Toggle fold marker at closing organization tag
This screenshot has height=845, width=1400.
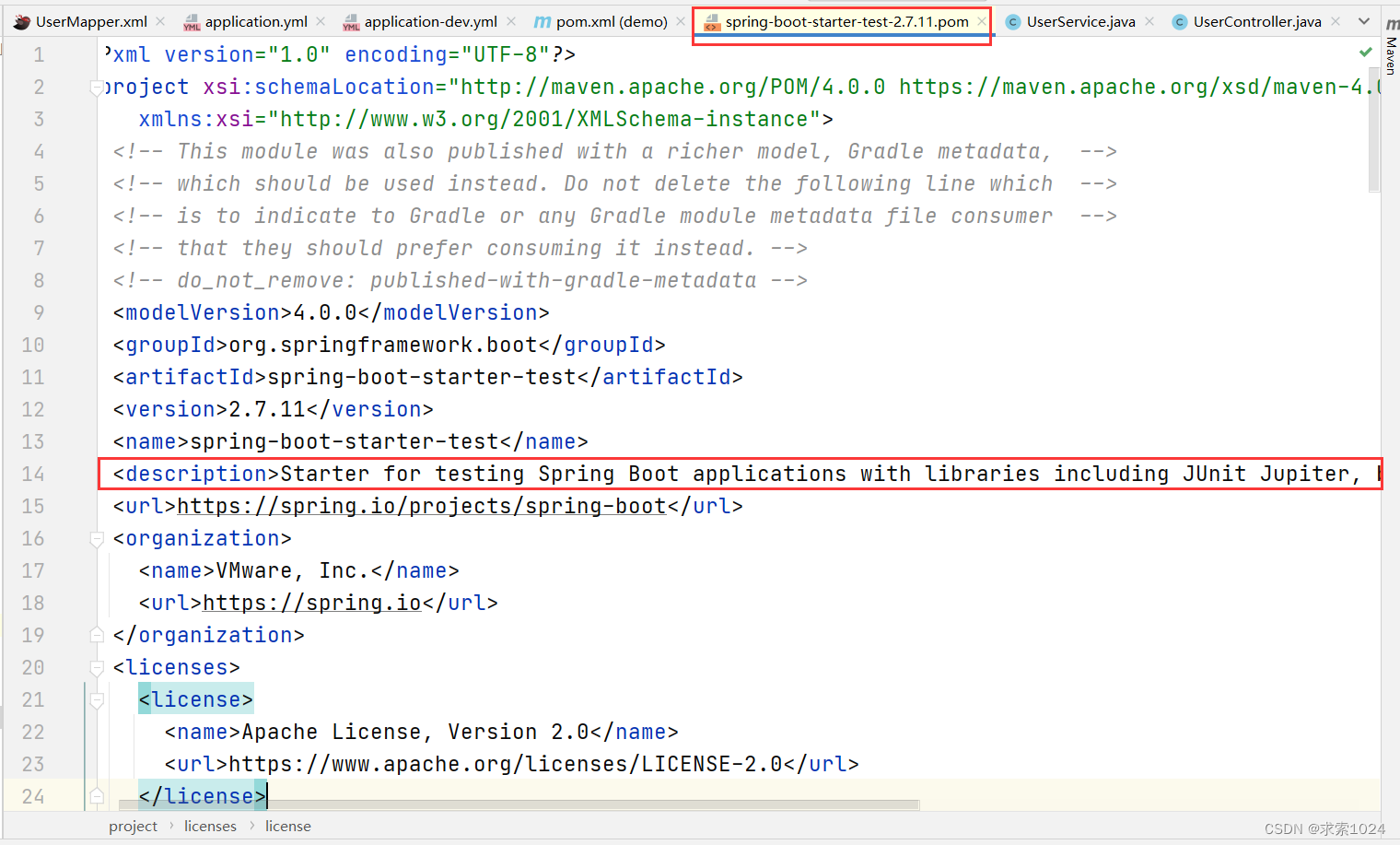(x=97, y=635)
